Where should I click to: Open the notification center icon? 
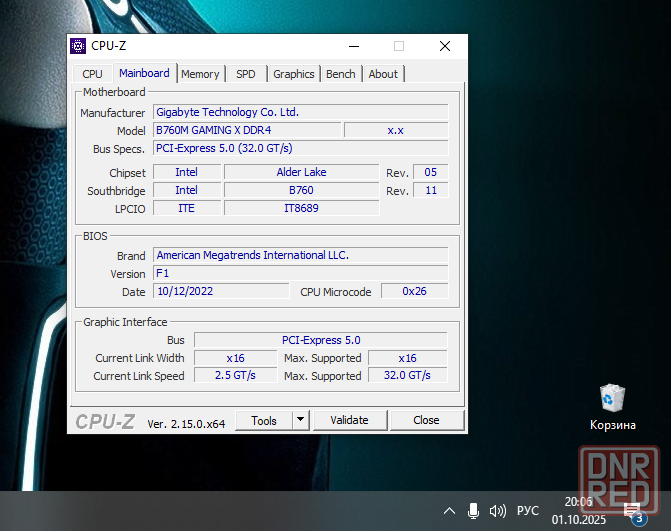pyautogui.click(x=633, y=512)
